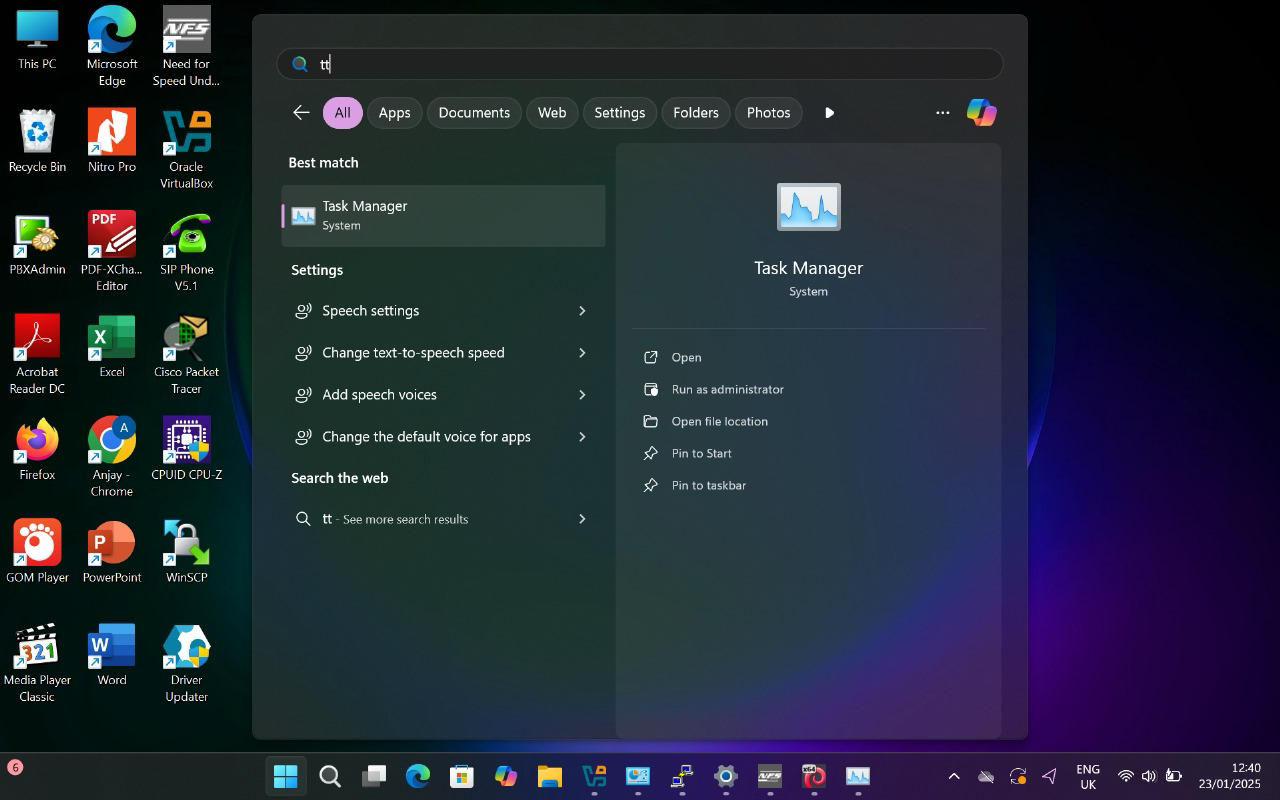Open the three-dots options menu

942,112
